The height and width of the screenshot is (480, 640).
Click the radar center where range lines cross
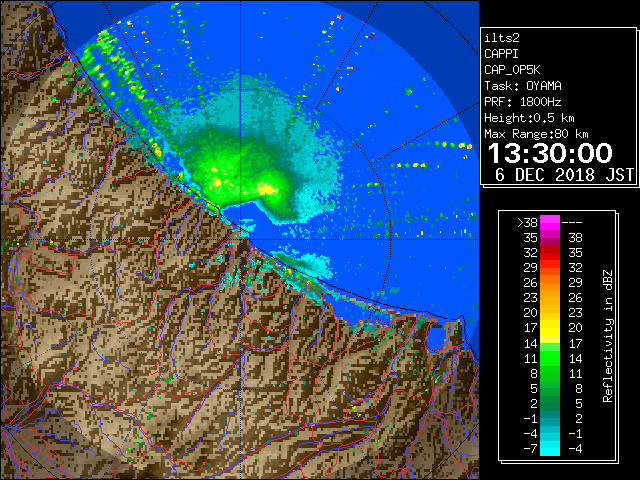[241, 240]
